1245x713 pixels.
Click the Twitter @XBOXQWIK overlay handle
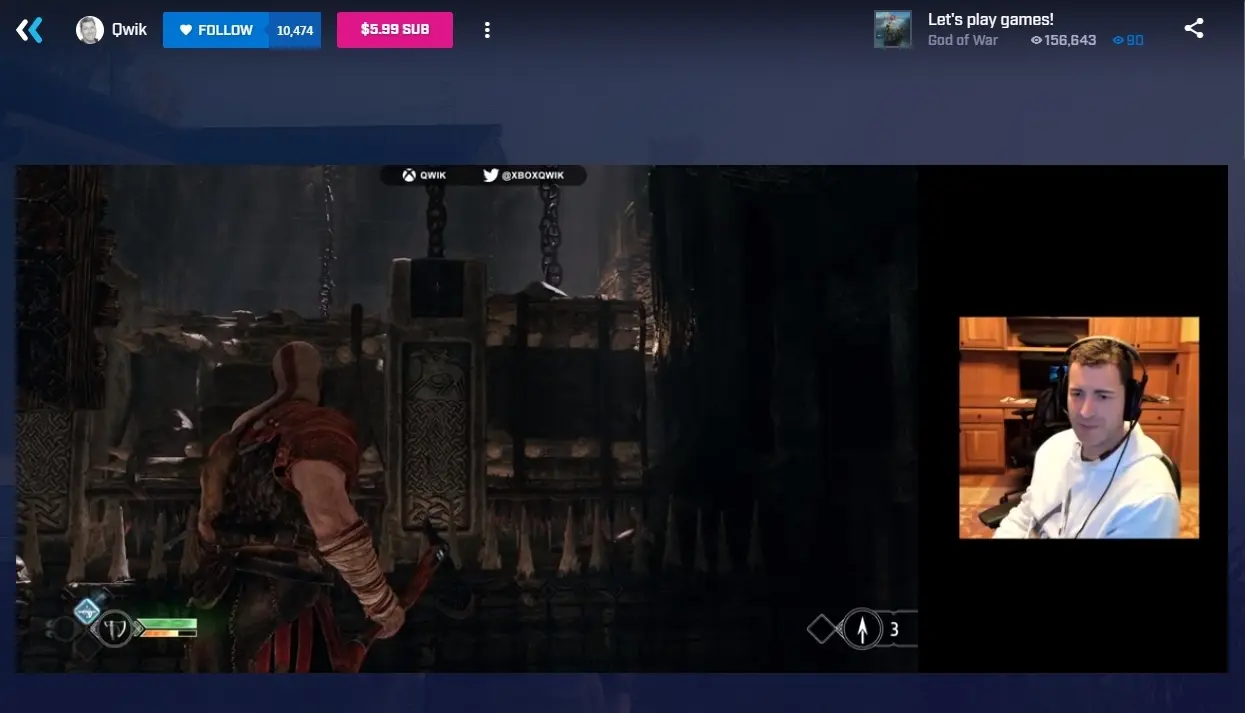pyautogui.click(x=524, y=175)
